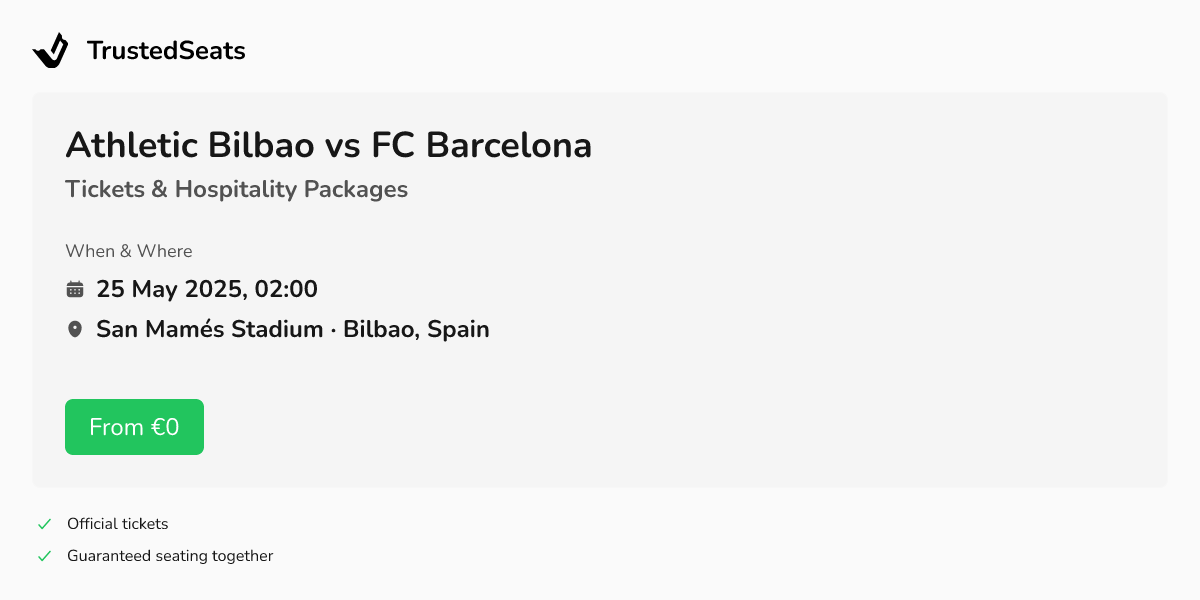Select the Bilbao, Spain location text
Screen dimensions: 1200x600
point(418,329)
